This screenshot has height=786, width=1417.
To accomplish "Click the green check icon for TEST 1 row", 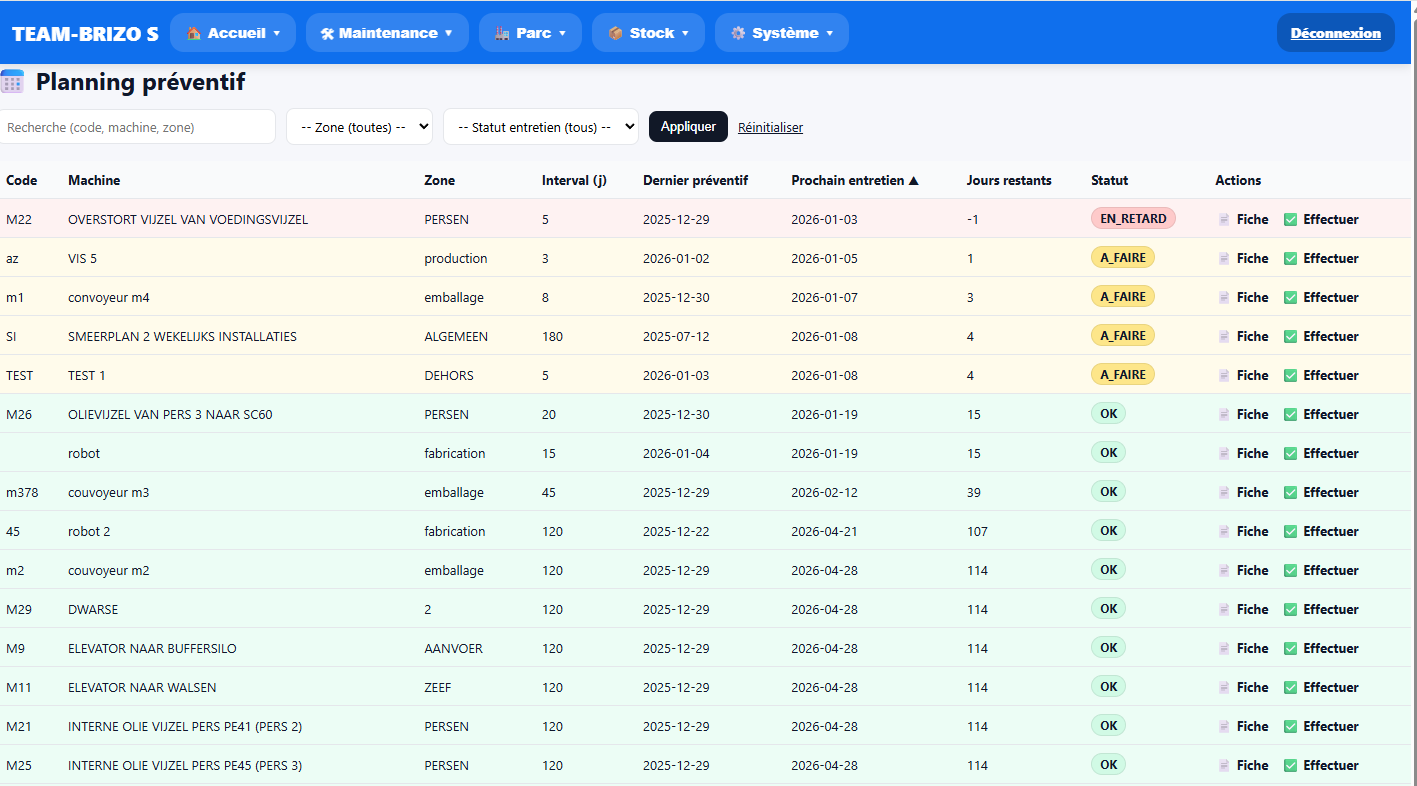I will coord(1290,376).
